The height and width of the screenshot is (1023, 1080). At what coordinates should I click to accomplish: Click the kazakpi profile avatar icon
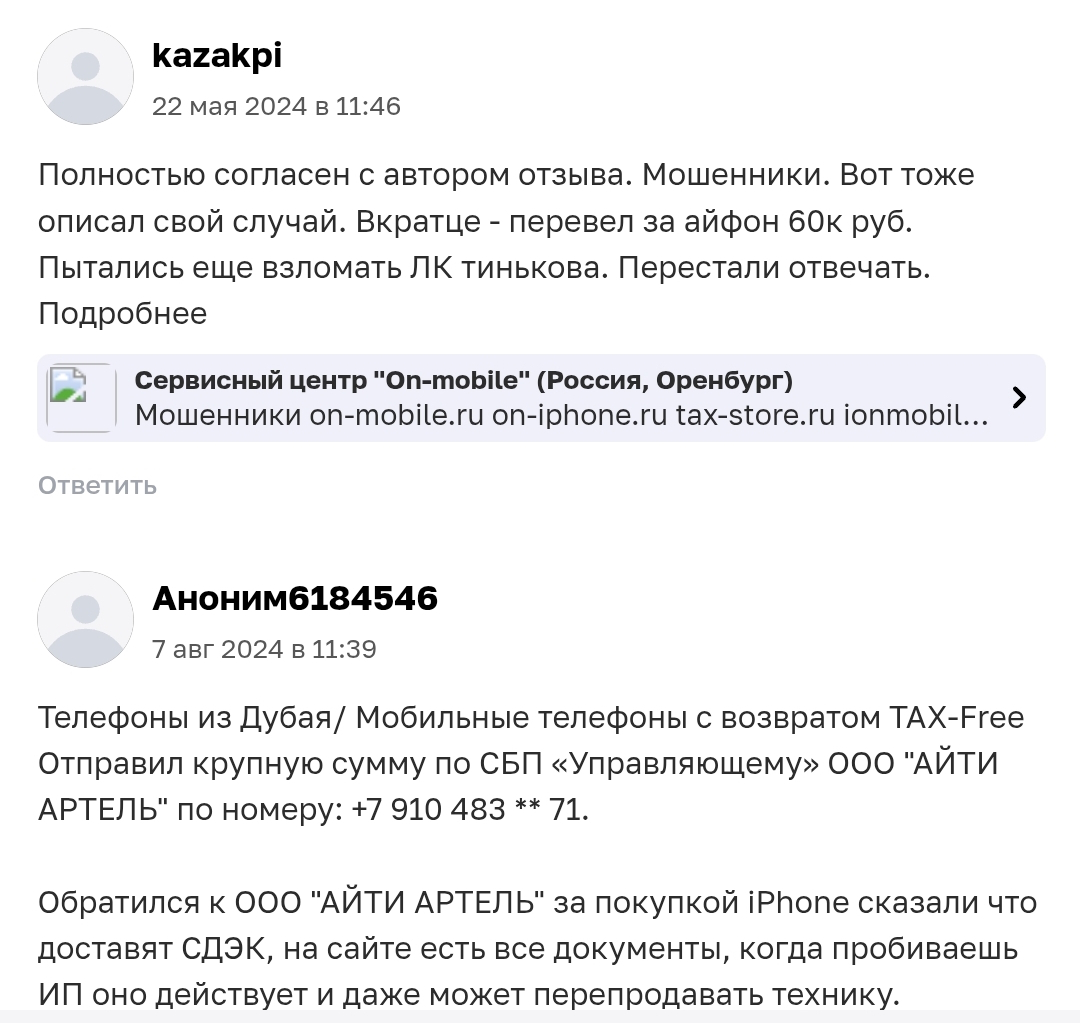[x=85, y=77]
